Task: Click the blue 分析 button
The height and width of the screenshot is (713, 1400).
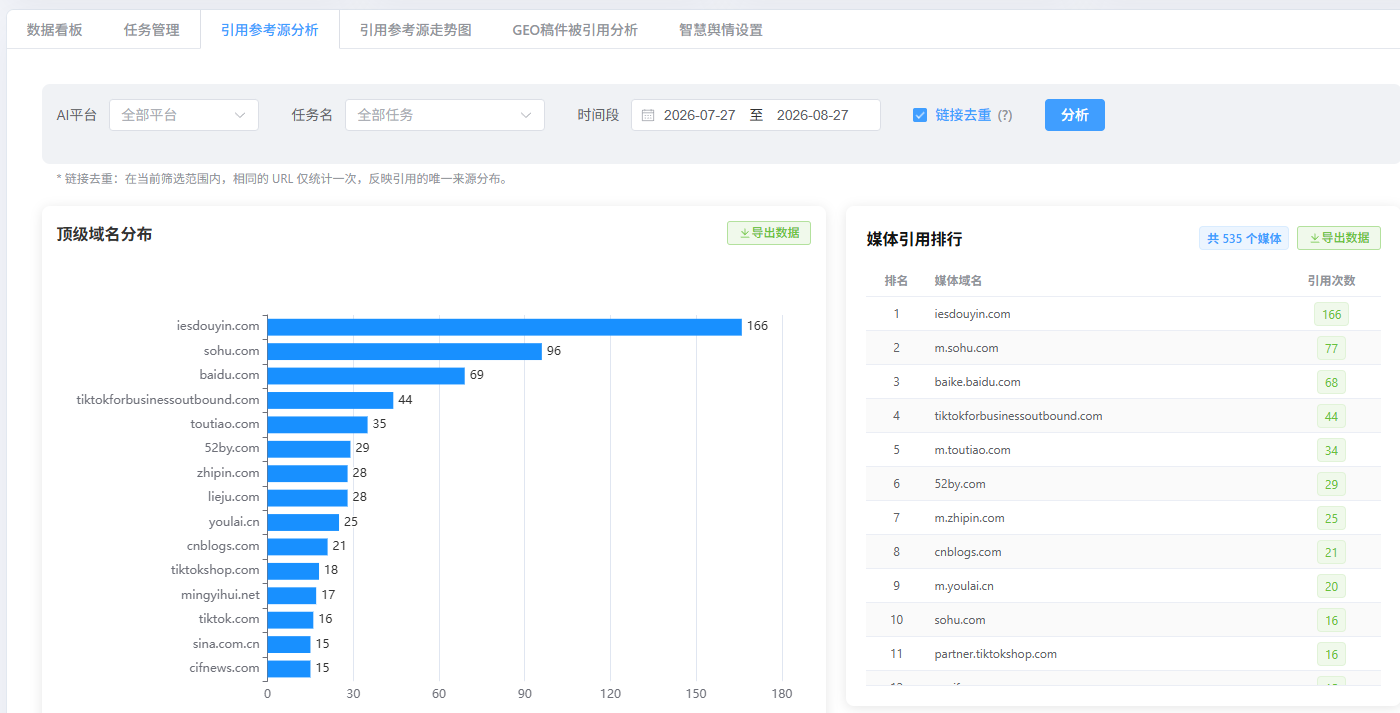Action: tap(1075, 115)
